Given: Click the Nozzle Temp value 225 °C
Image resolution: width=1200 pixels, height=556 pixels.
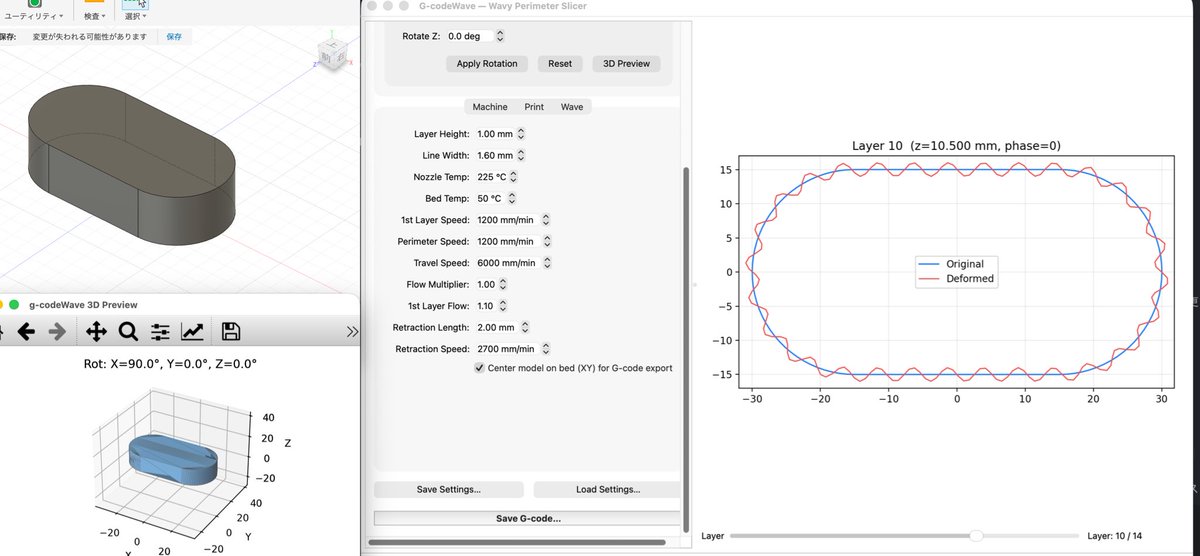Looking at the screenshot, I should click(x=491, y=177).
